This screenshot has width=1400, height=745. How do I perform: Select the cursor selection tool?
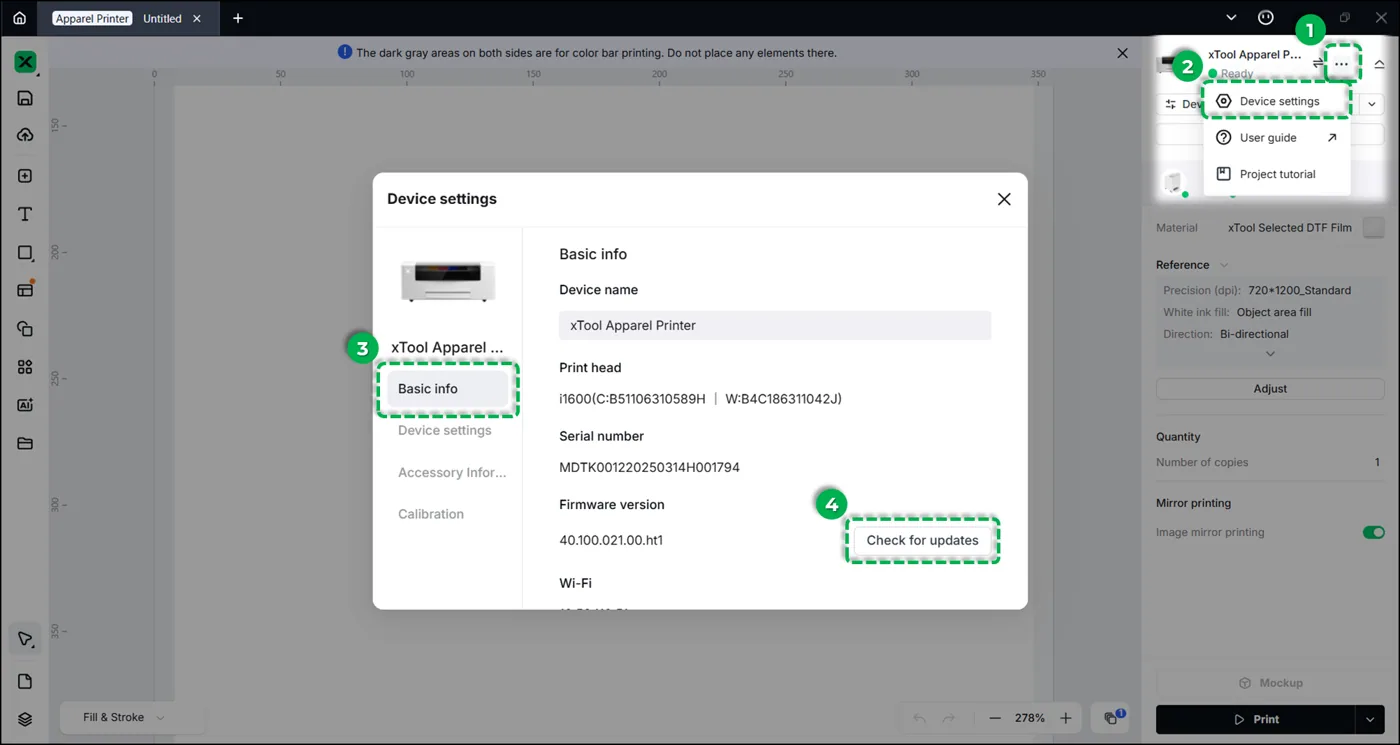pos(25,640)
